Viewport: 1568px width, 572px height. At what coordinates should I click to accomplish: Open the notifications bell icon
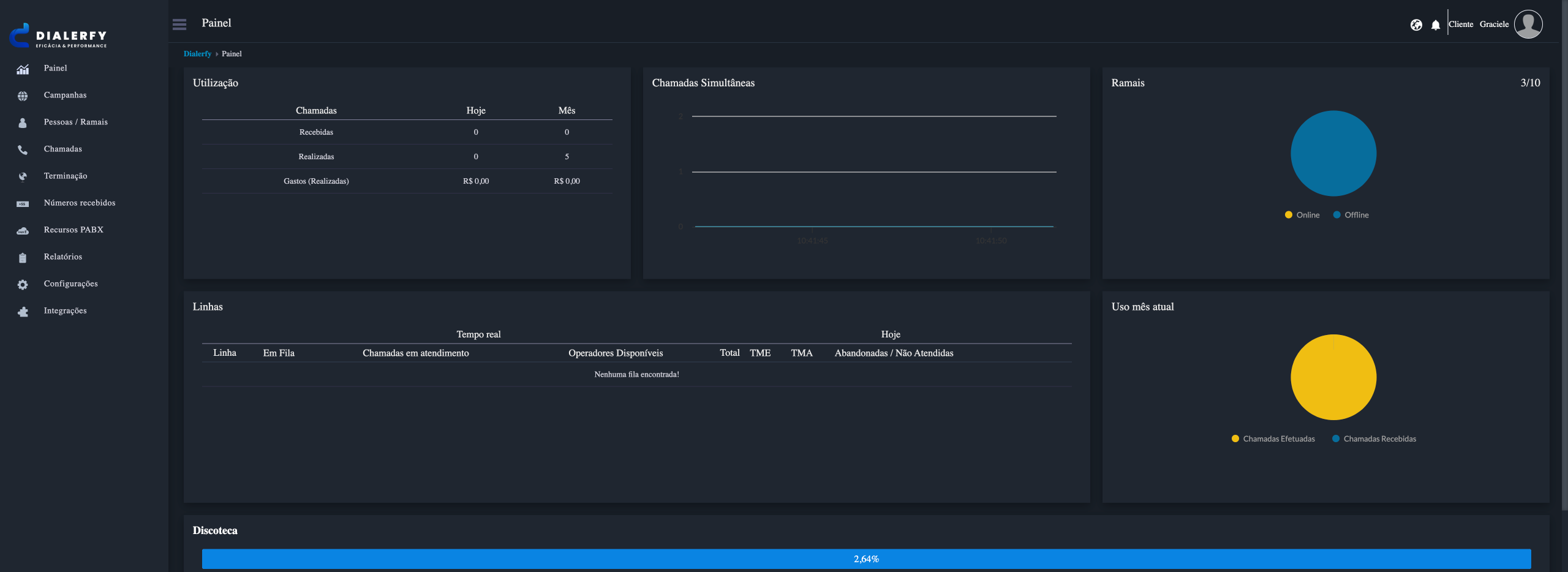point(1436,25)
